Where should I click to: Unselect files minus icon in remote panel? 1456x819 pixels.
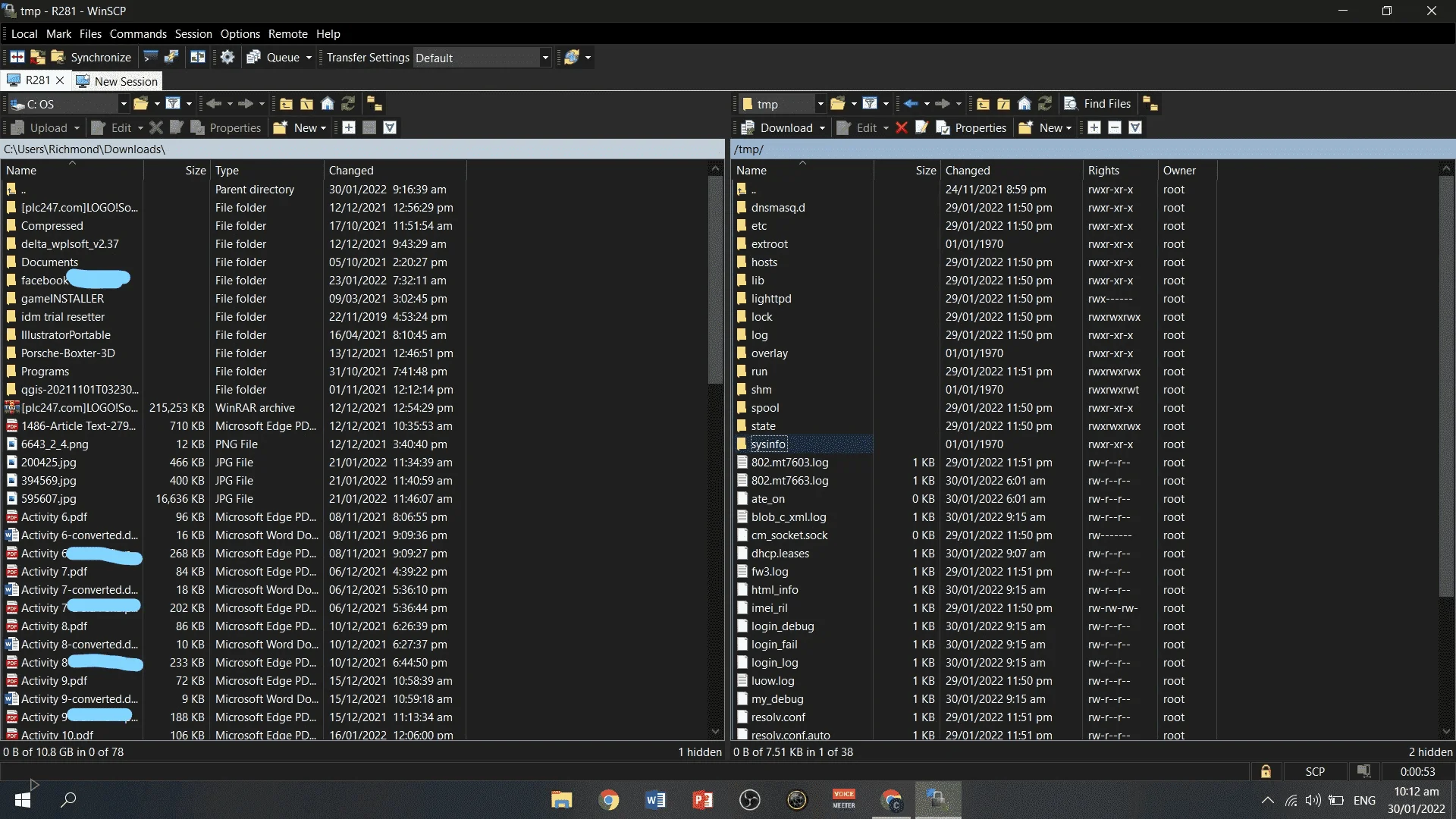[1115, 127]
